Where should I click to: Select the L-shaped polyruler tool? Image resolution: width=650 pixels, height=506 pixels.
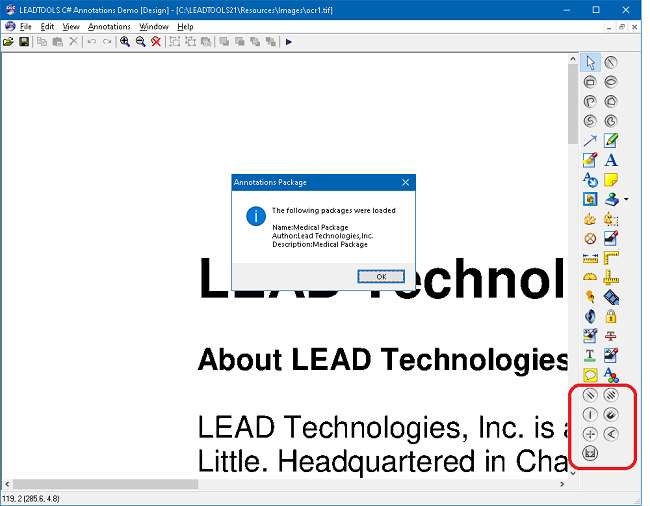611,258
